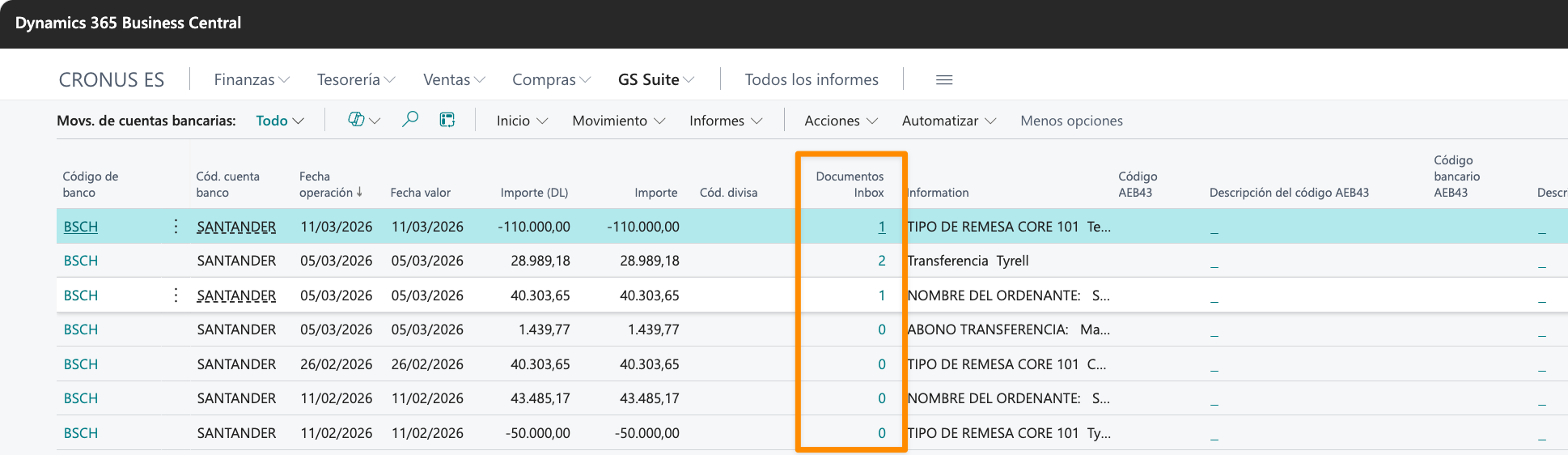This screenshot has height=455, width=1568.
Task: Sort by Cód. cuenta banco column header
Action: point(227,185)
